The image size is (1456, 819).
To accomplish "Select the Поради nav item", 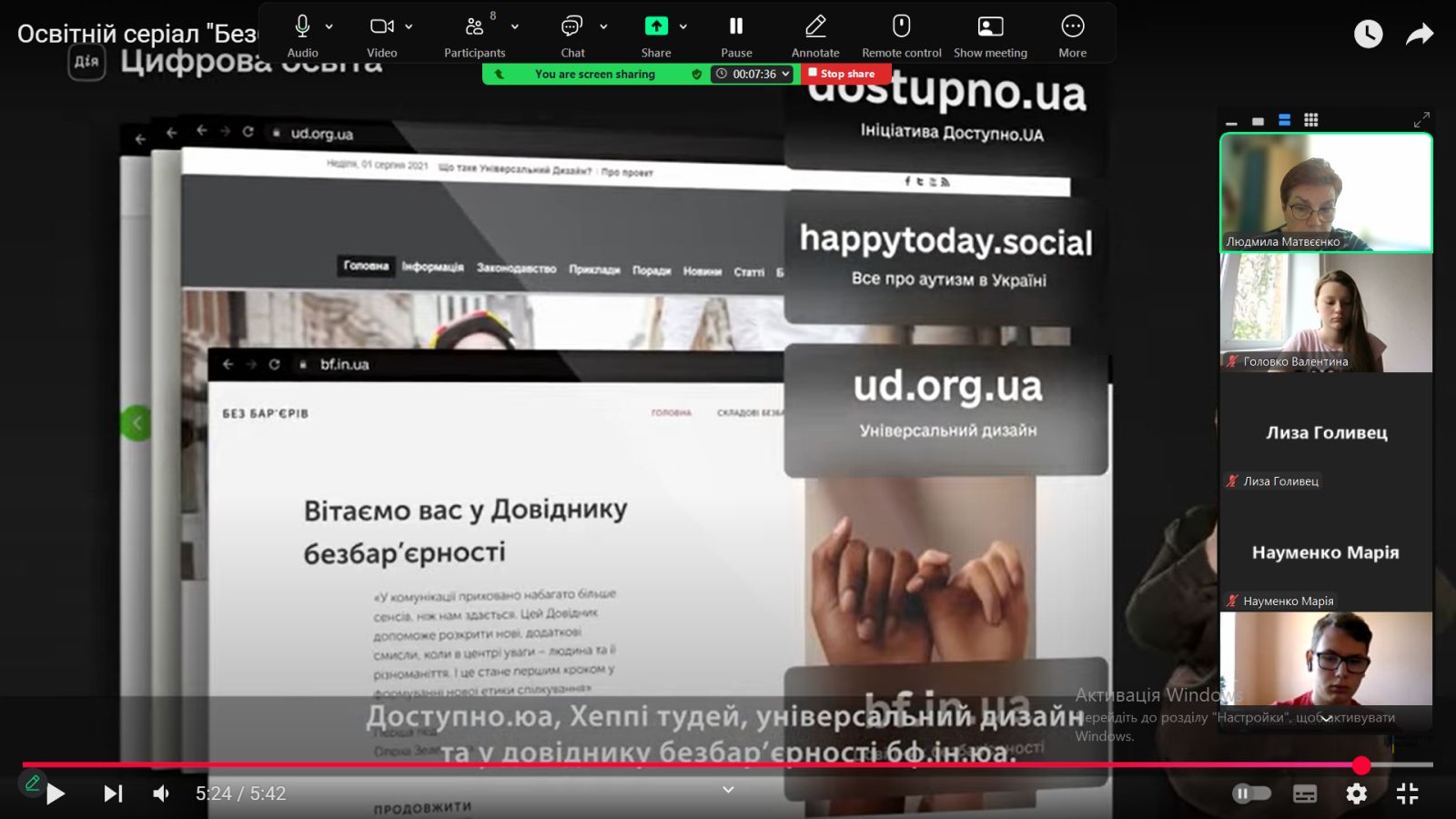I will (652, 270).
